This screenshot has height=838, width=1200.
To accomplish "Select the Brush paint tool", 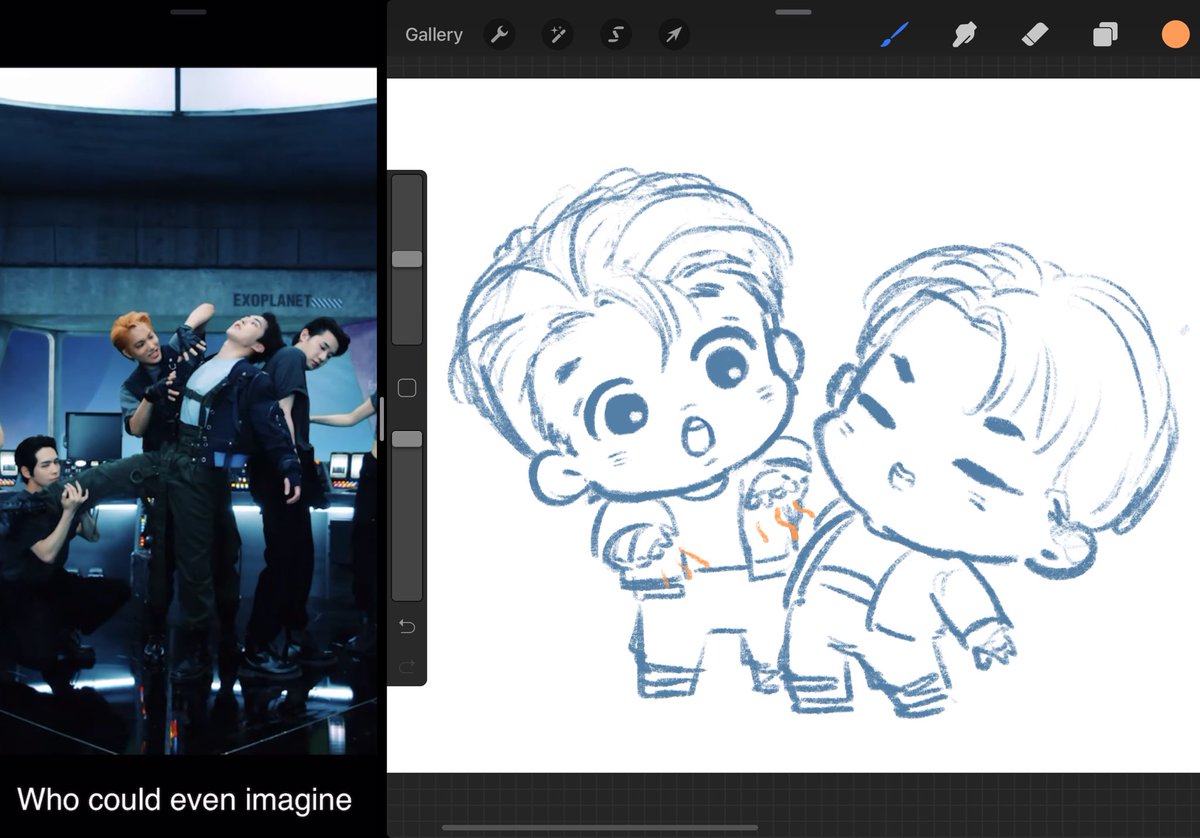I will 894,35.
